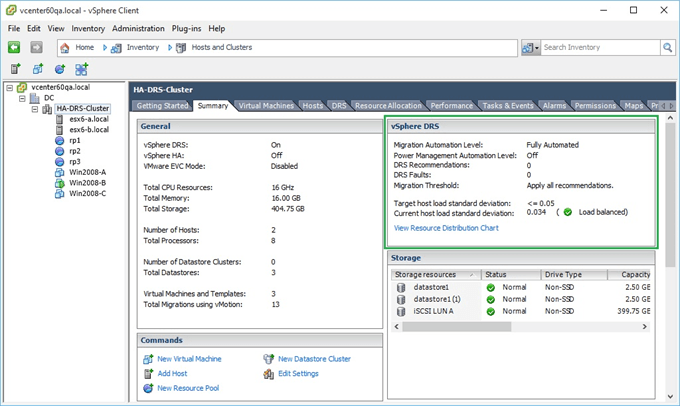Open the Edit menu

click(x=33, y=29)
